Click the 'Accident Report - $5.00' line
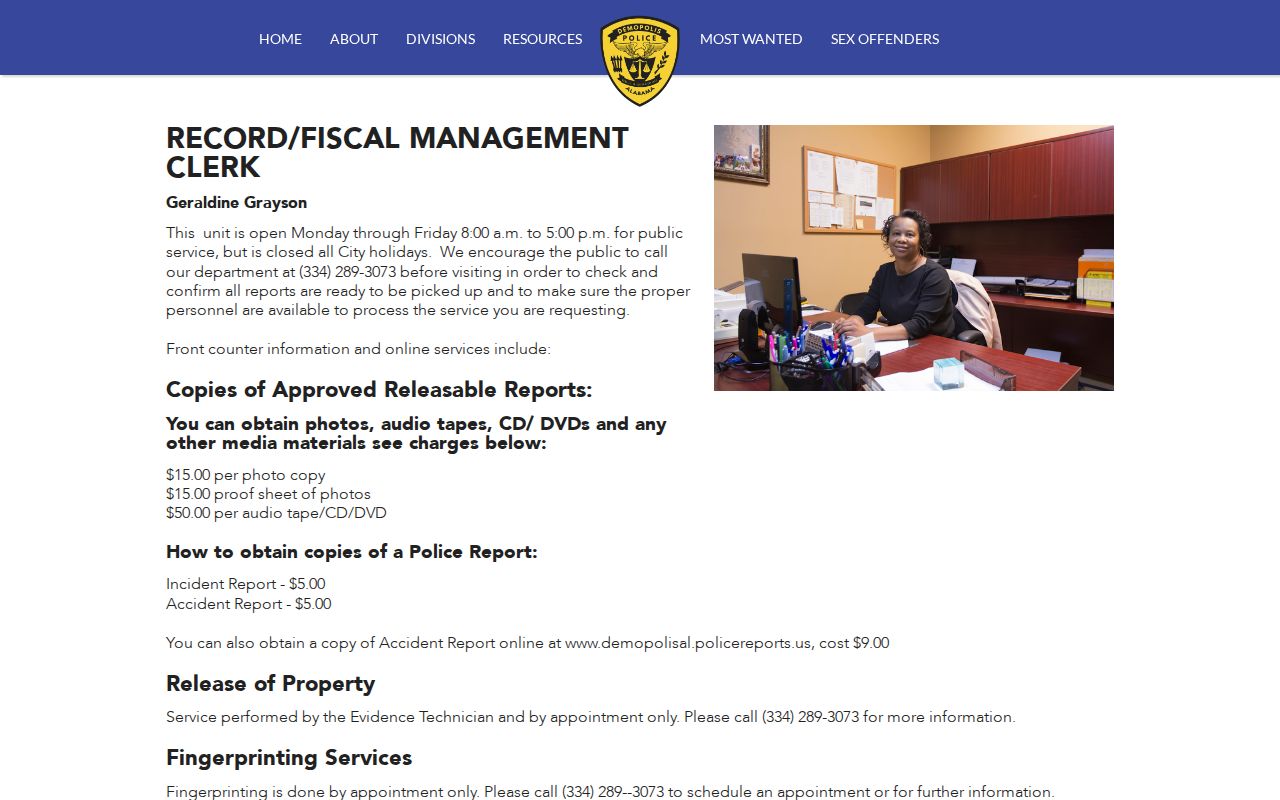The width and height of the screenshot is (1280, 800). [248, 604]
